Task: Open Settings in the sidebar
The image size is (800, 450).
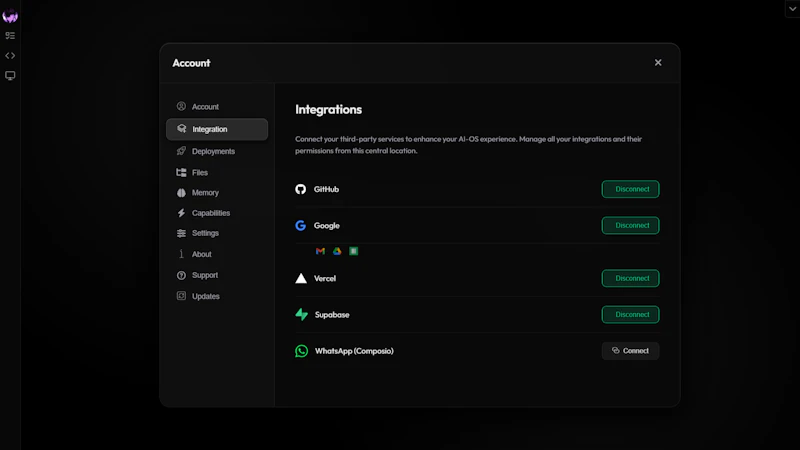Action: click(x=217, y=233)
